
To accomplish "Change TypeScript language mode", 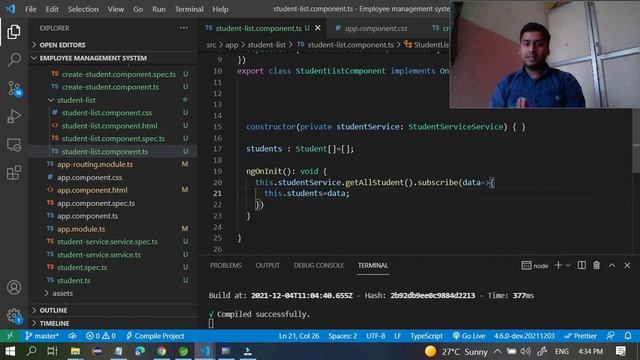I will 426,336.
